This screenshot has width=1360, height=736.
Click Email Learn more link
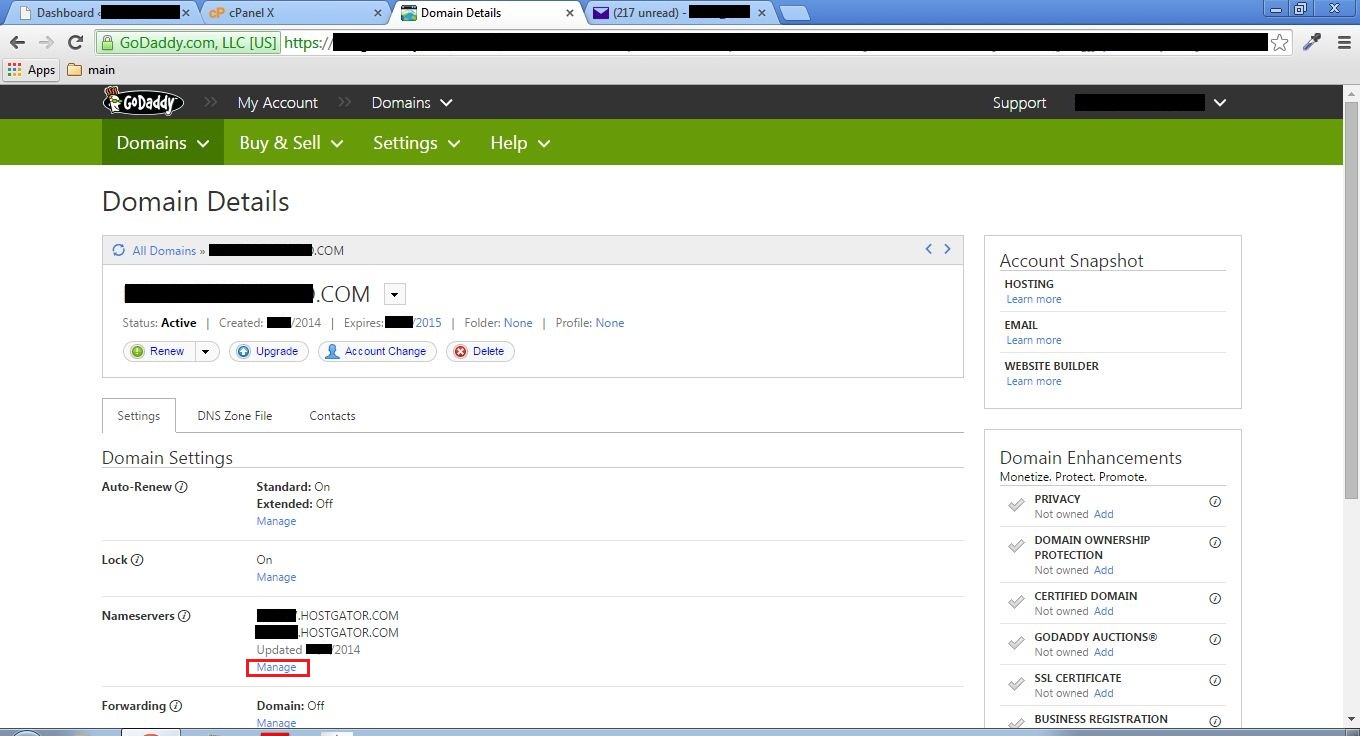tap(1034, 340)
